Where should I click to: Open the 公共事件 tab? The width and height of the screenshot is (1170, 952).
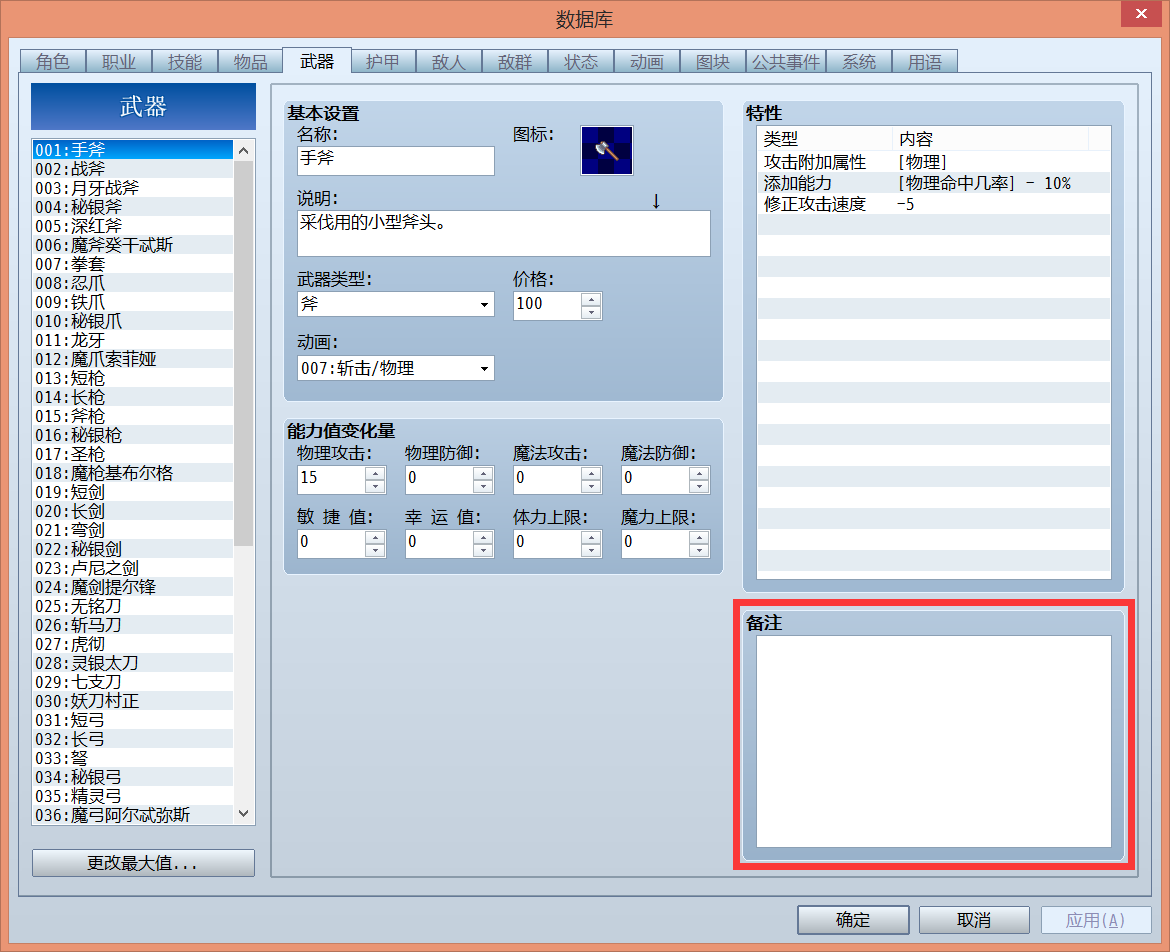[786, 61]
